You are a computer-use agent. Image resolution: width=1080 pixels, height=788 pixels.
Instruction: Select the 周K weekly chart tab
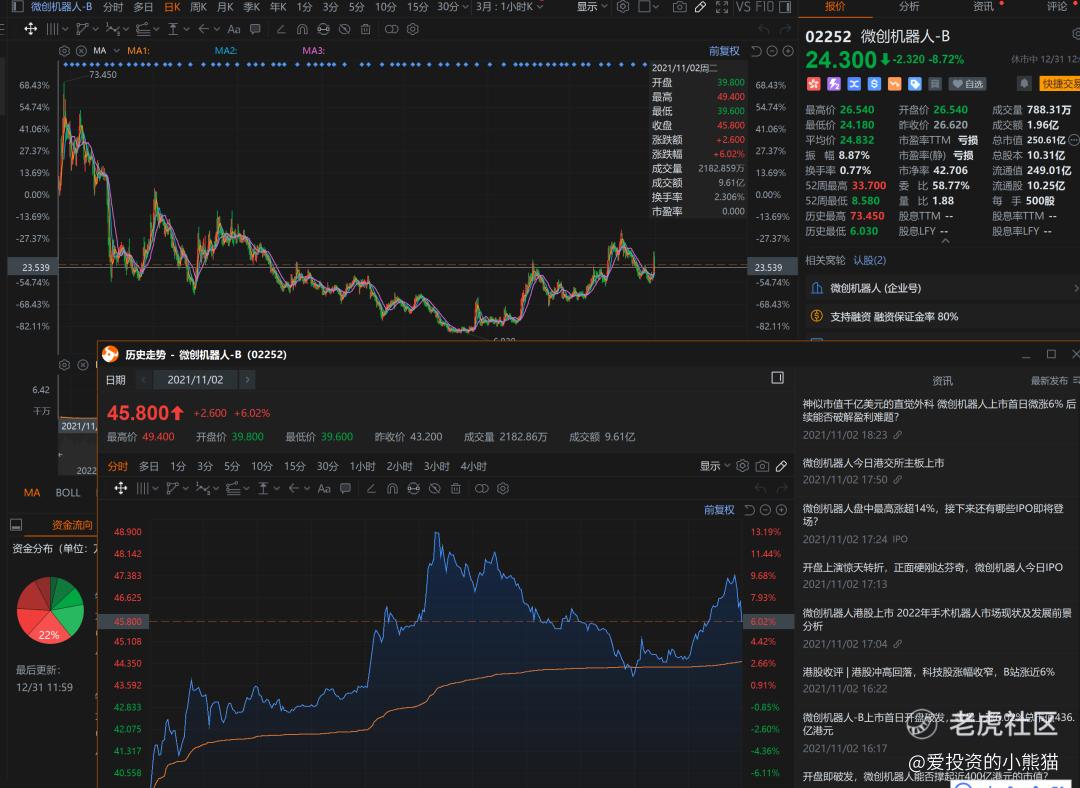(198, 7)
